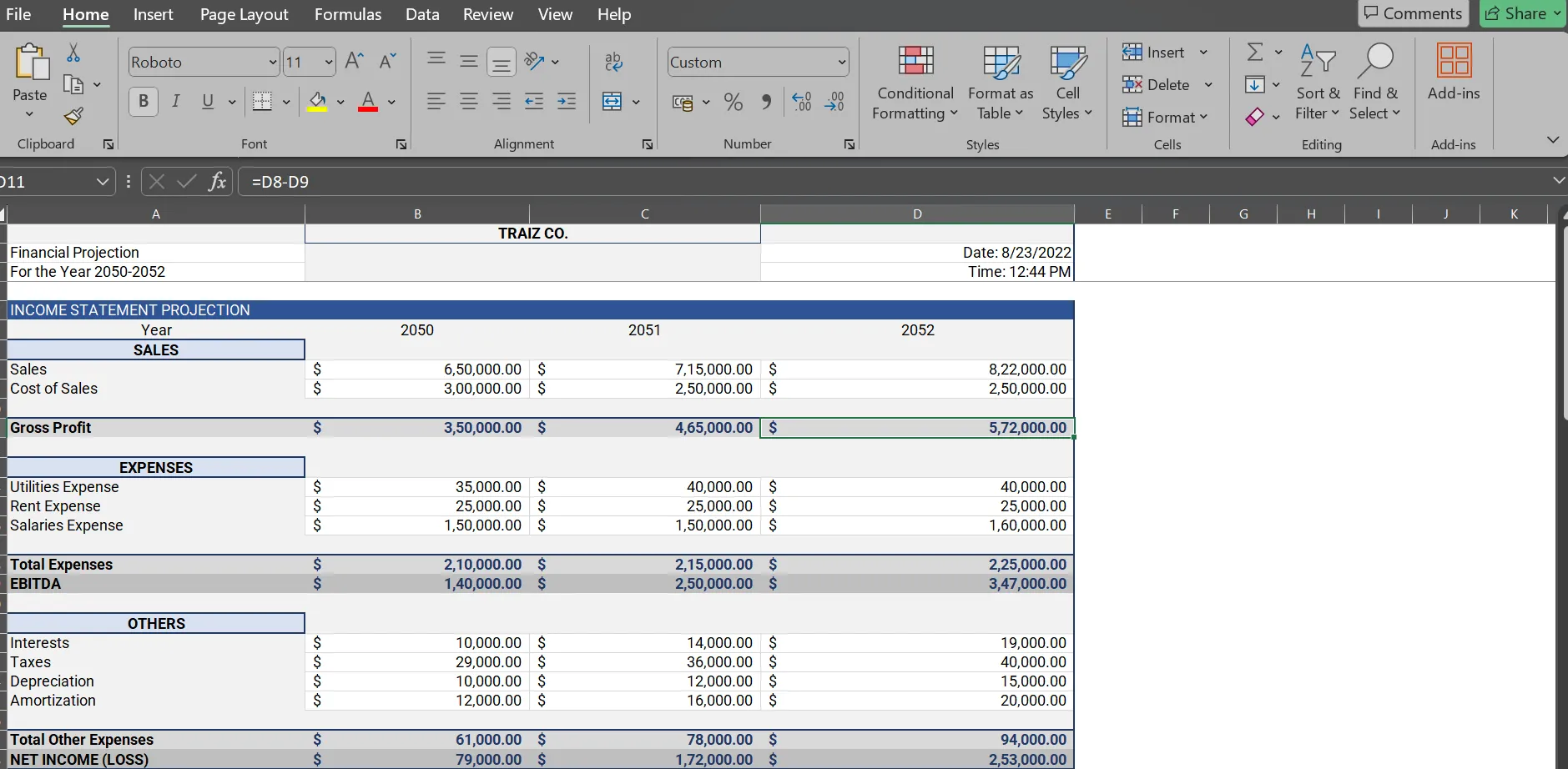
Task: Open the font name dropdown Roboto
Action: 272,62
